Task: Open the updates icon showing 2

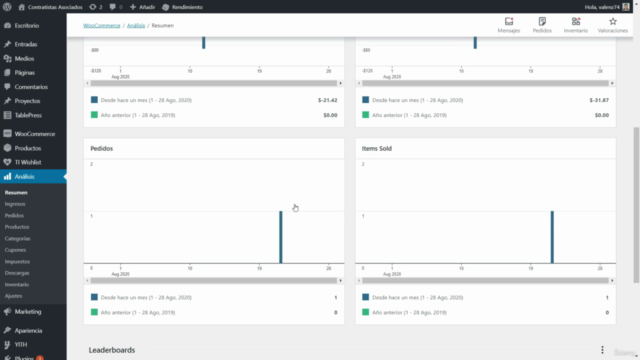Action: tap(93, 7)
